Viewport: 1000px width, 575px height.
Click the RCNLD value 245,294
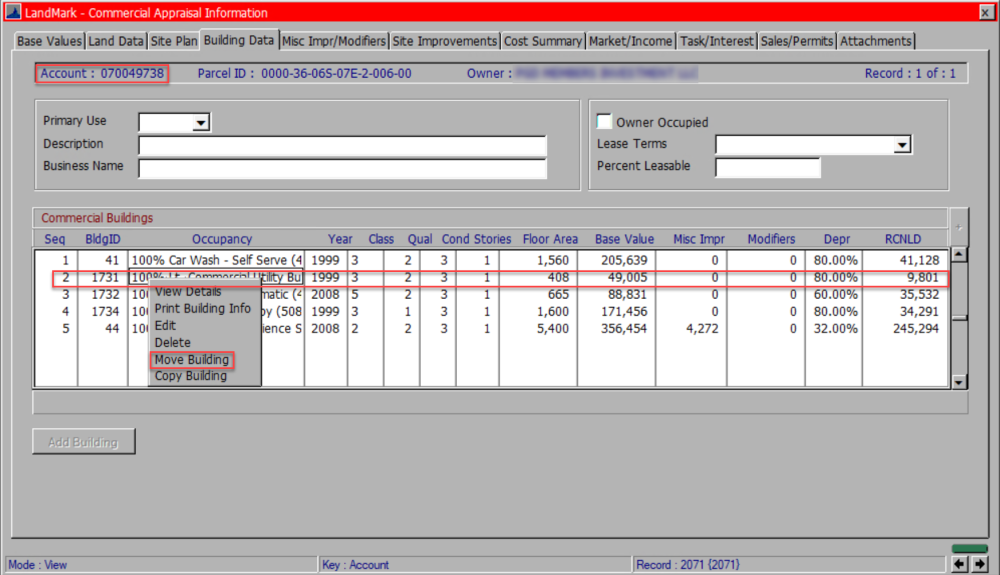[x=915, y=329]
